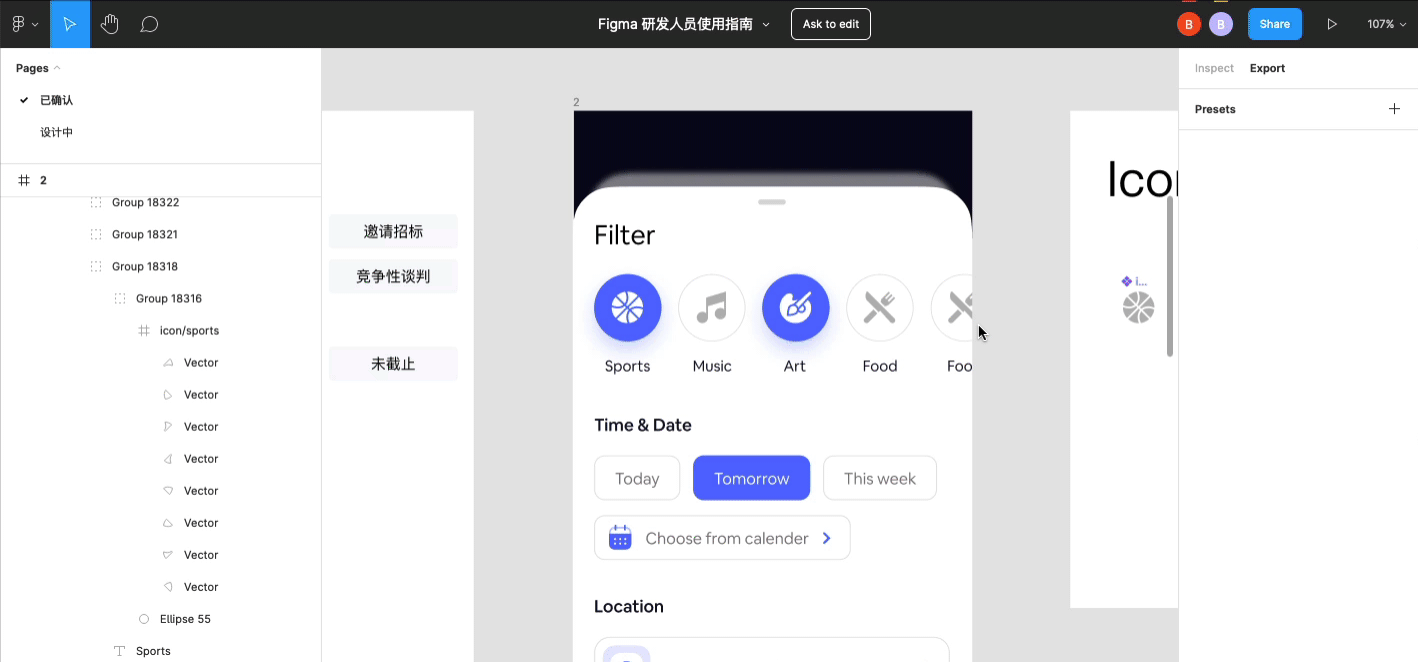Image resolution: width=1418 pixels, height=662 pixels.
Task: Select the Hand tool
Action: pyautogui.click(x=110, y=24)
